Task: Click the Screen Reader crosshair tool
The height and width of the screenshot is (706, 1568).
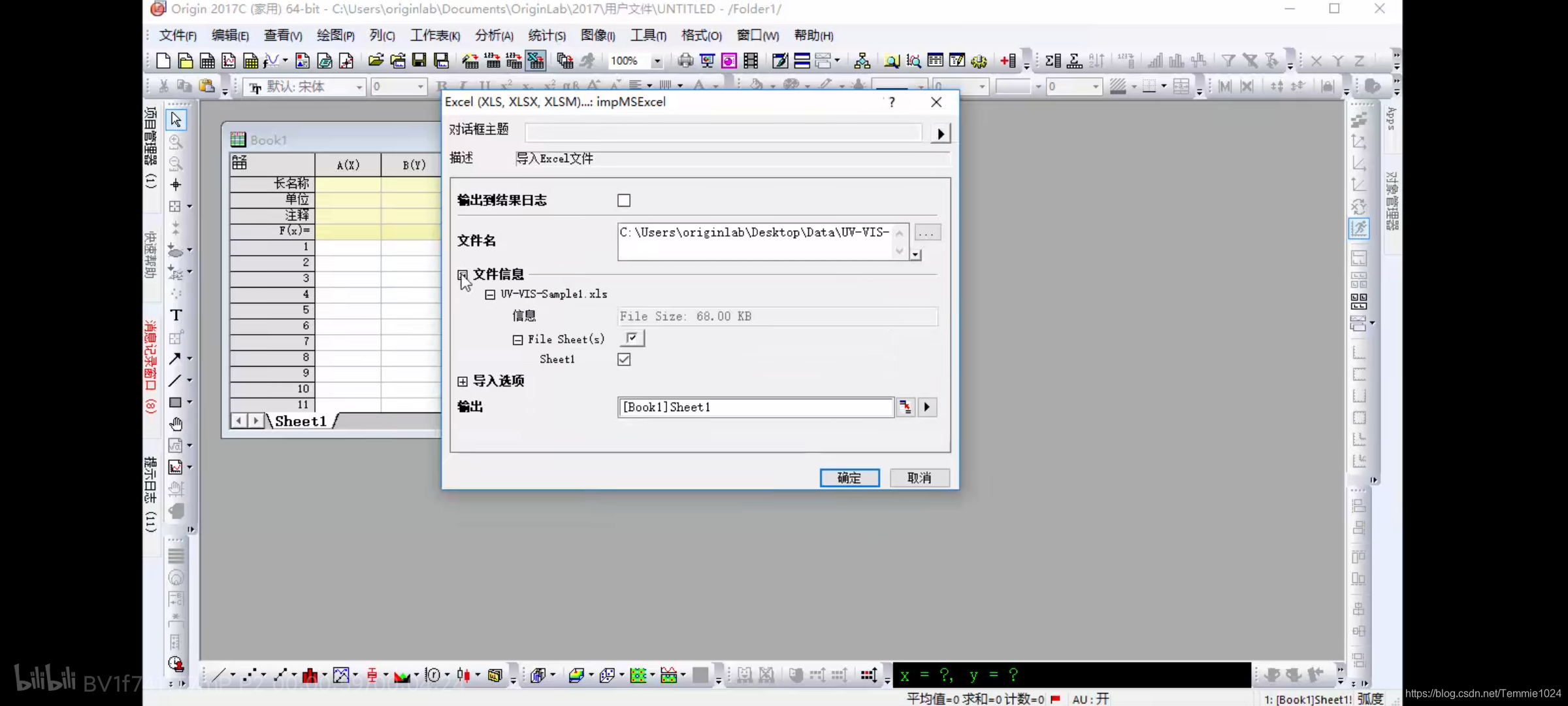Action: (x=176, y=185)
